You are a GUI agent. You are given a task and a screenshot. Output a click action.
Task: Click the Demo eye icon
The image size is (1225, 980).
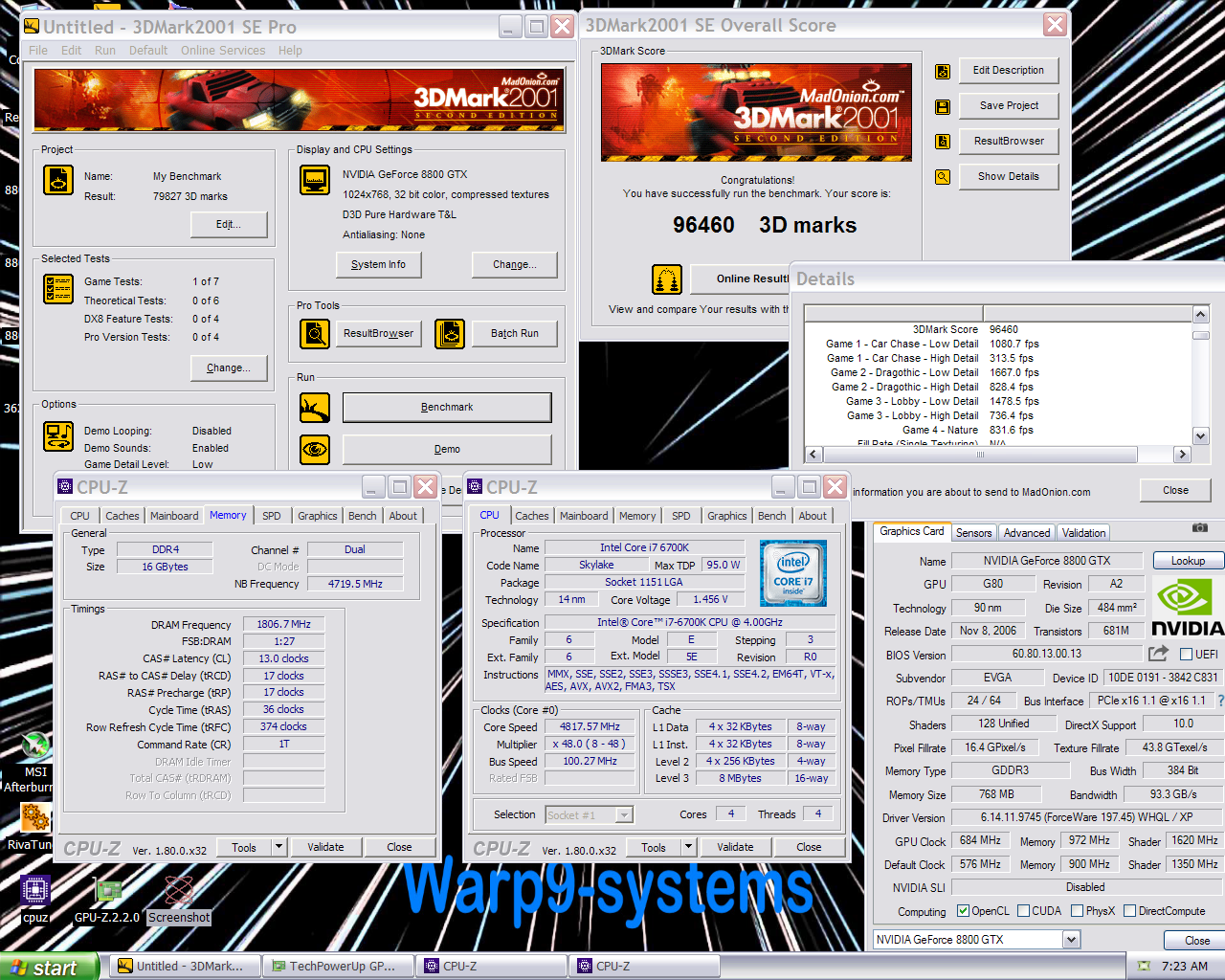point(315,450)
